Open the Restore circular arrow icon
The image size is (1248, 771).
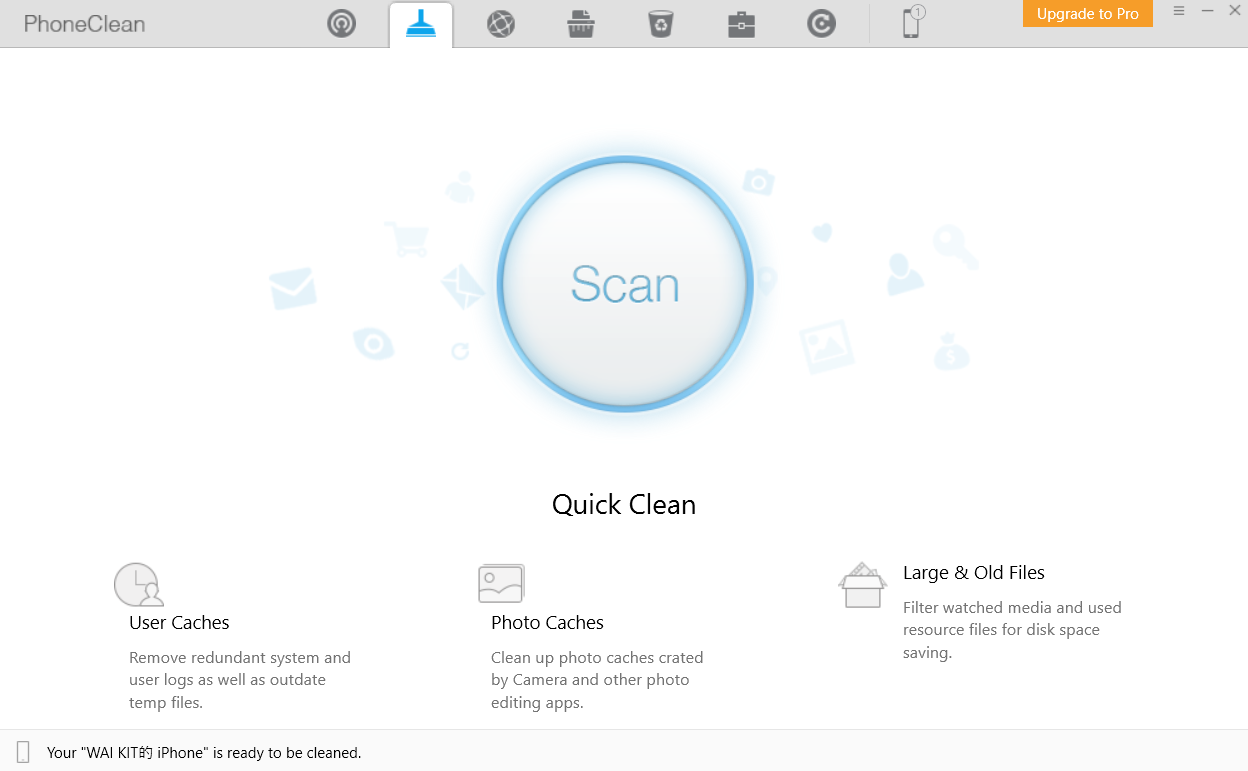pos(821,23)
